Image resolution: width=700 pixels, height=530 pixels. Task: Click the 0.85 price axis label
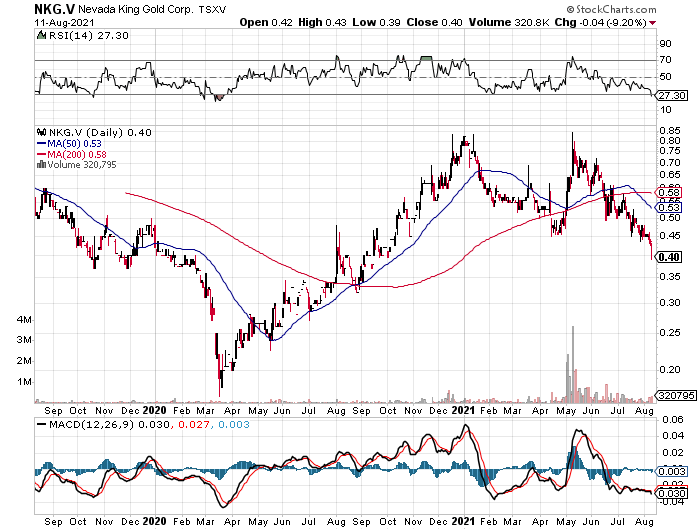tap(670, 130)
